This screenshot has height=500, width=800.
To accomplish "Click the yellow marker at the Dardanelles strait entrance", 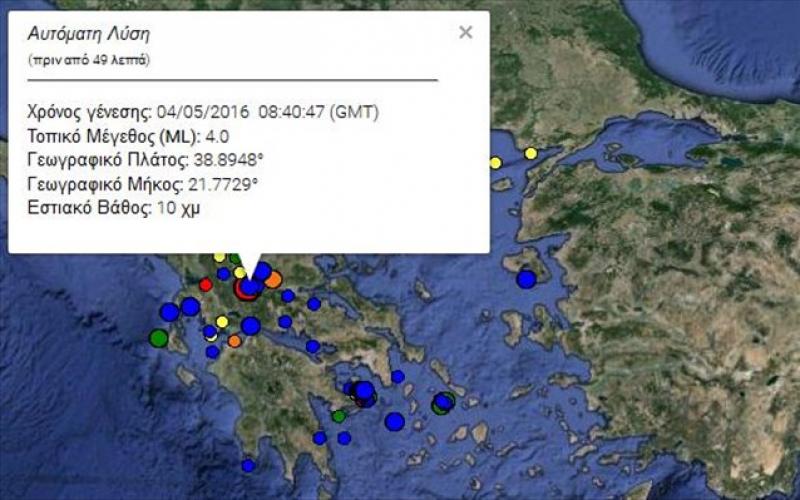I will pyautogui.click(x=531, y=153).
